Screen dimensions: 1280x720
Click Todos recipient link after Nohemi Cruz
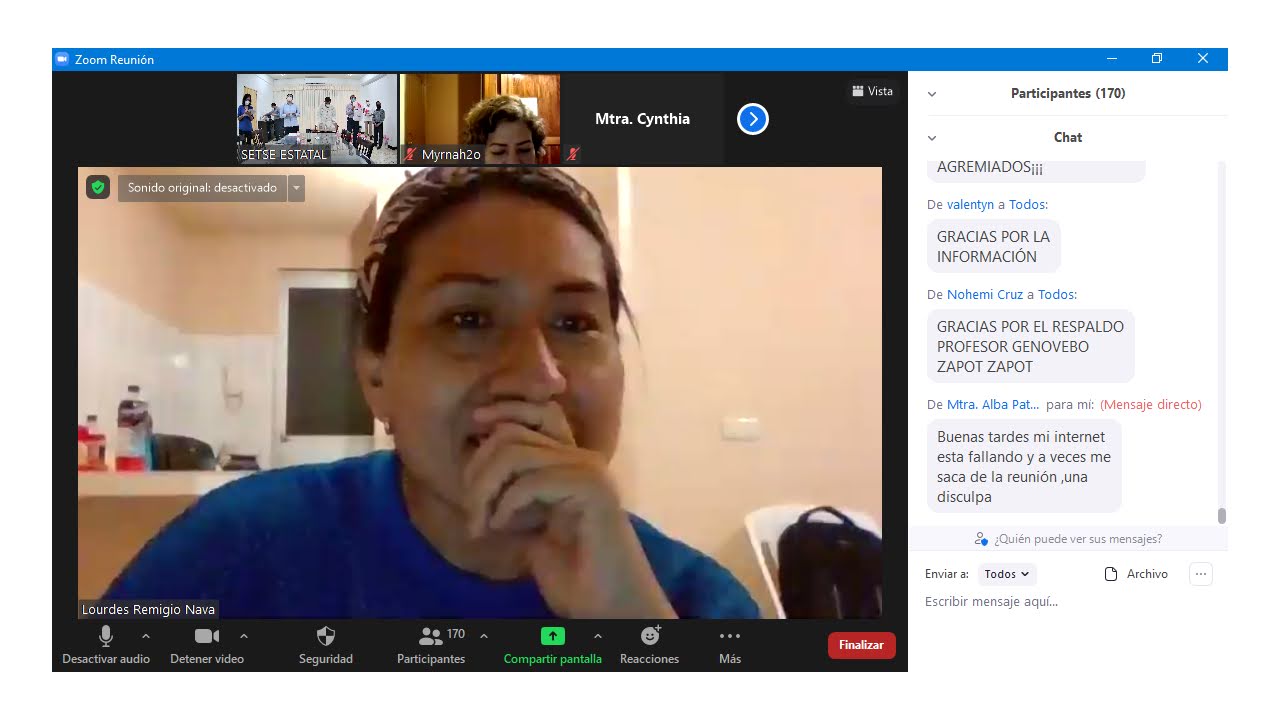[x=1057, y=294]
